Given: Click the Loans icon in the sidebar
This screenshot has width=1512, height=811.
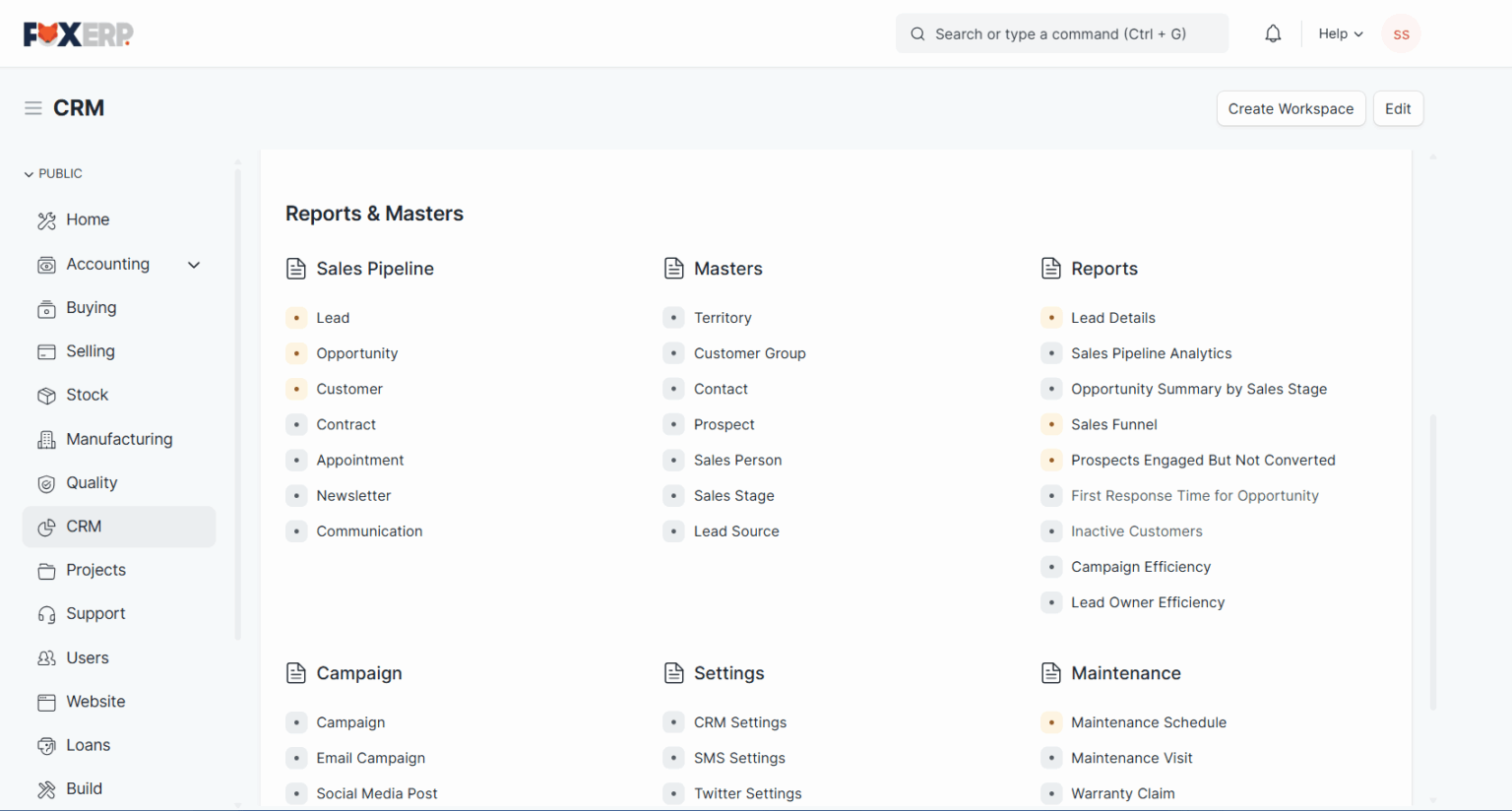Looking at the screenshot, I should coord(46,745).
